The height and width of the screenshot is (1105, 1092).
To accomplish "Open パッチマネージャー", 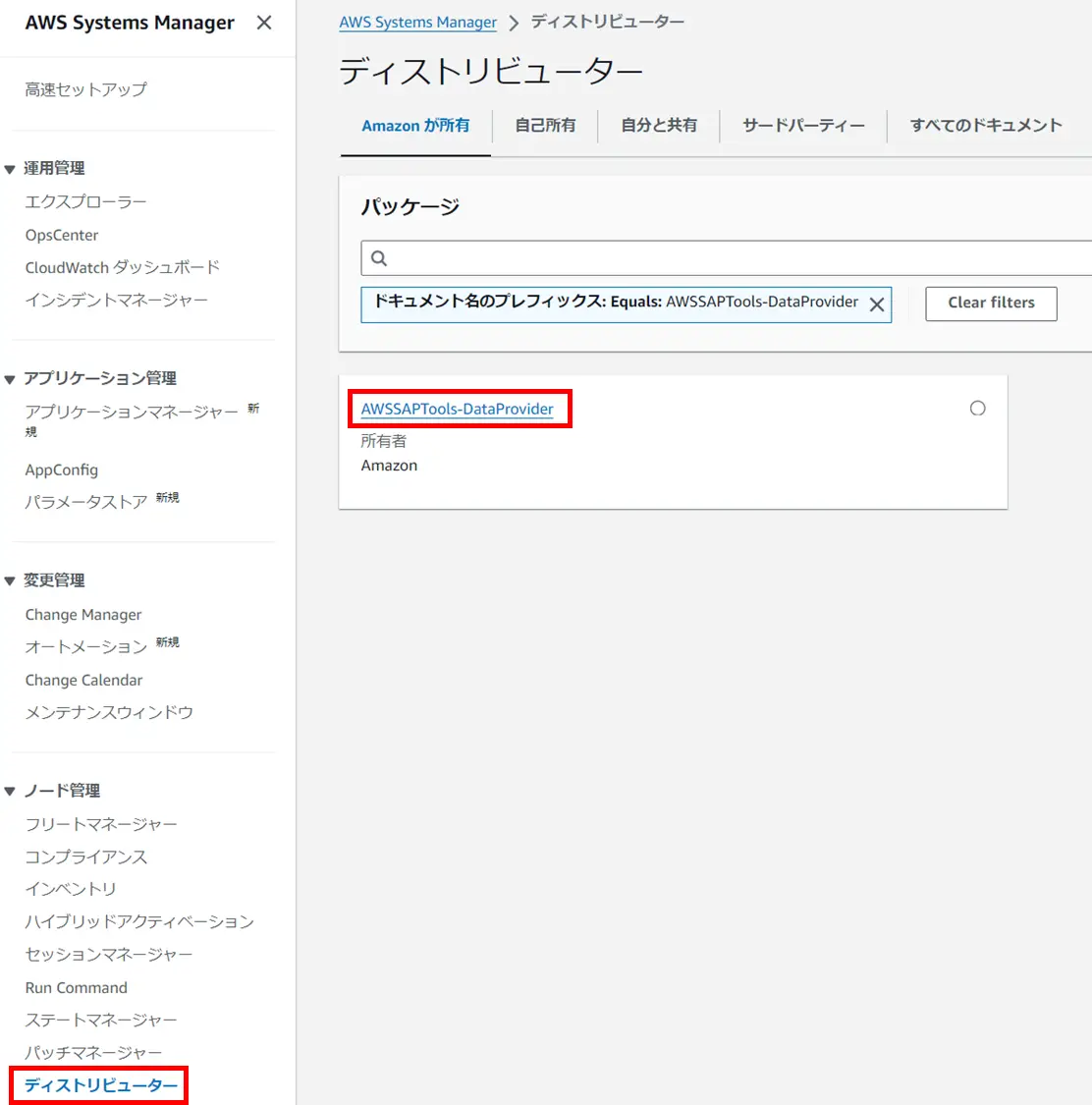I will 93,1053.
